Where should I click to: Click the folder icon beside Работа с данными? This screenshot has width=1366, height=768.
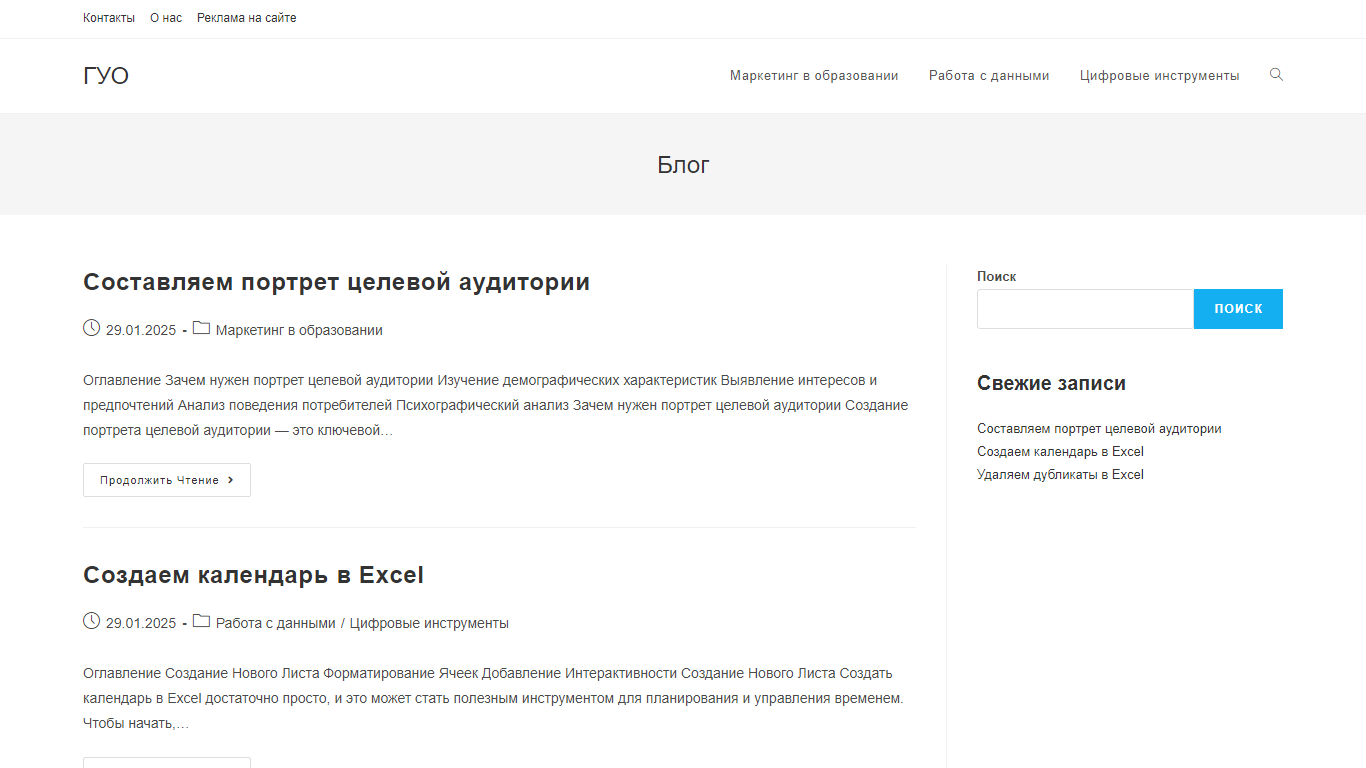[x=201, y=621]
